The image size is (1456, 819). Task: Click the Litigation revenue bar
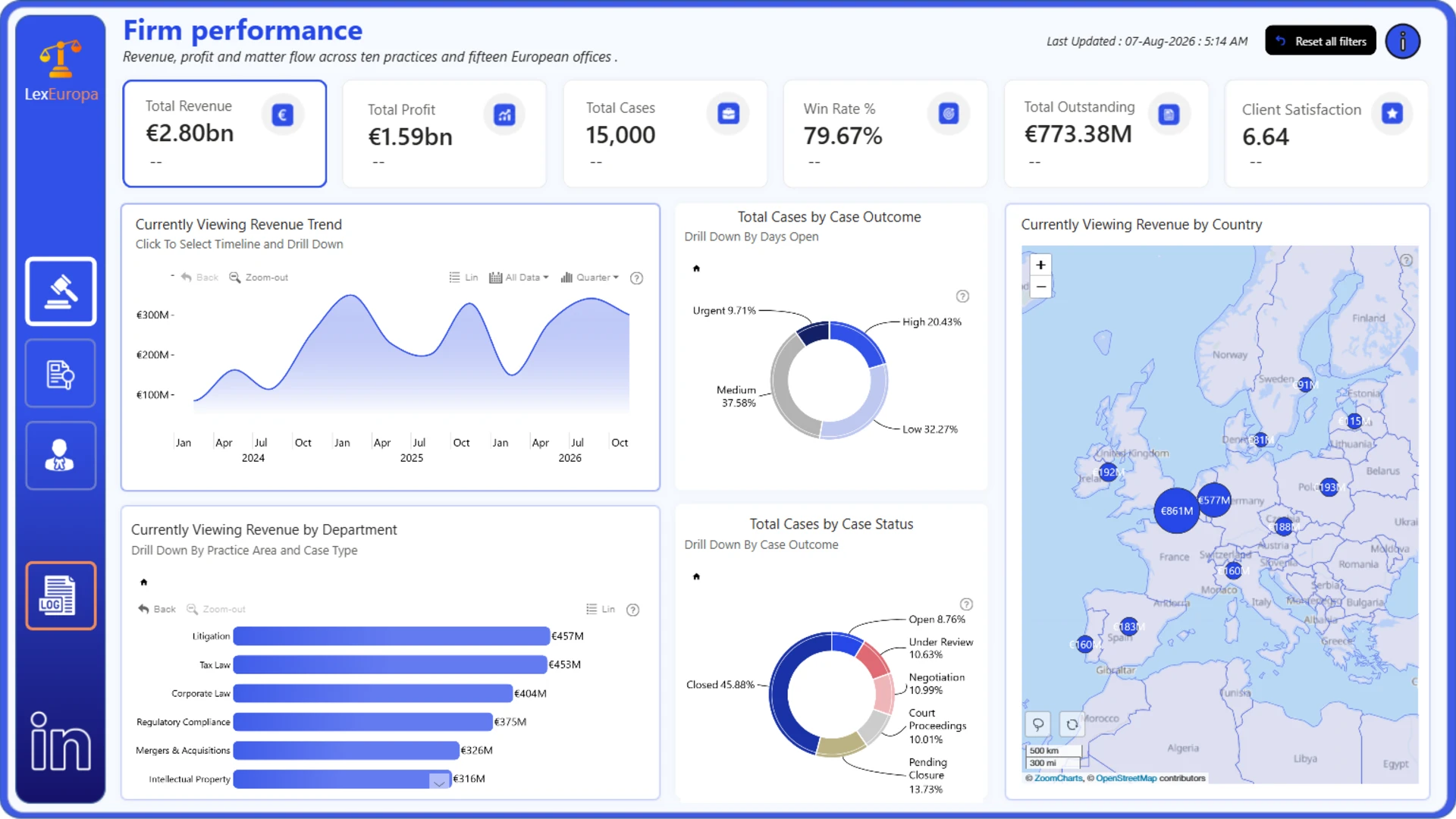[x=391, y=636]
